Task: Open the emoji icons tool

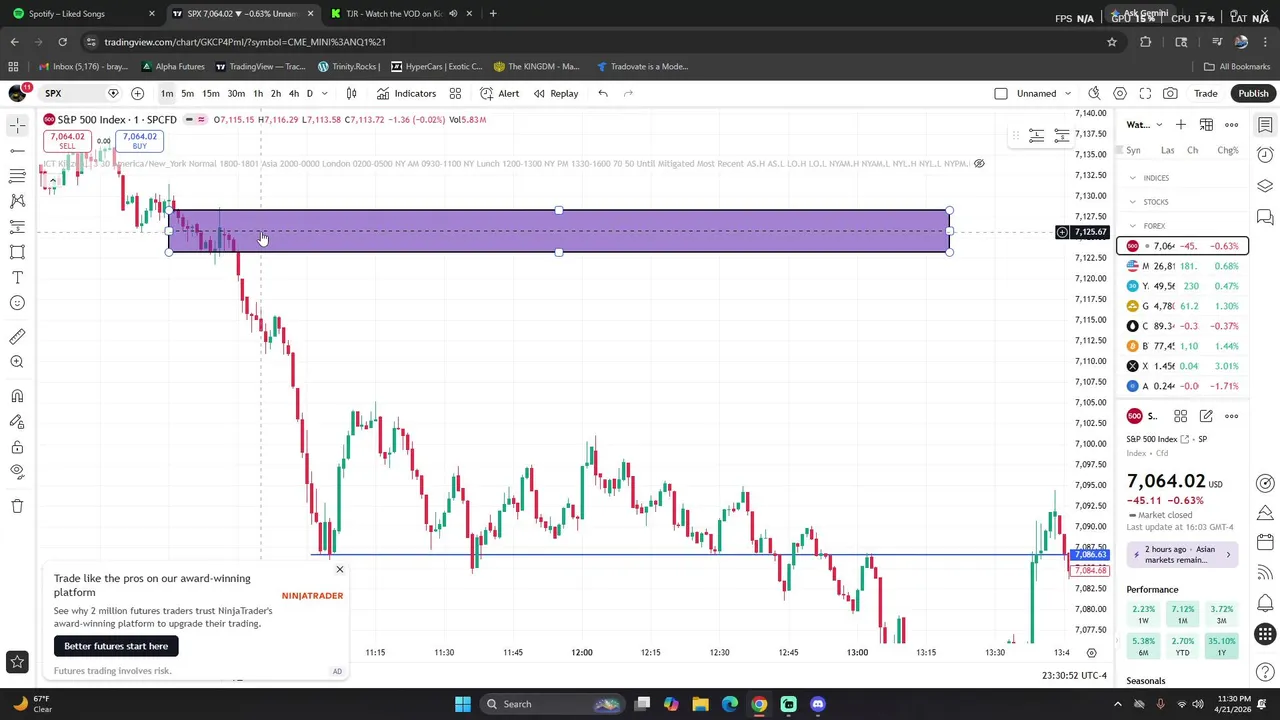Action: 17,303
